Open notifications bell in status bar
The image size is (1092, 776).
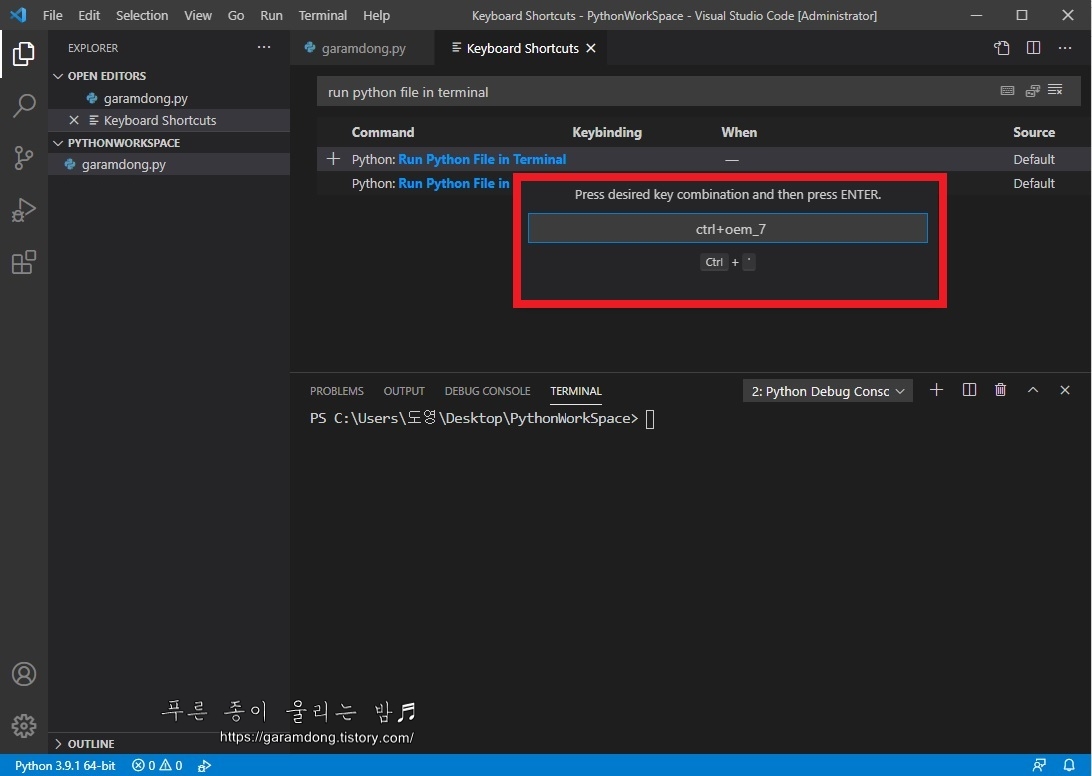[1069, 766]
